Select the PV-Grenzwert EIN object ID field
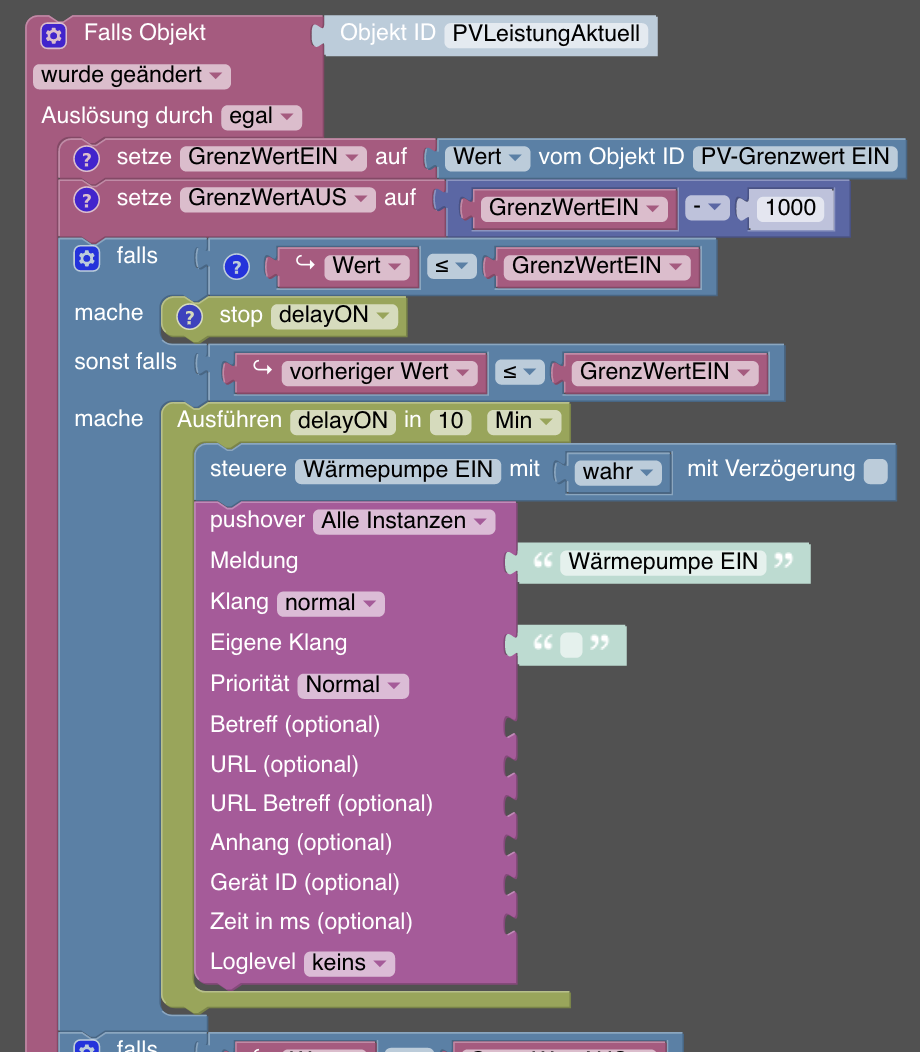 click(795, 158)
